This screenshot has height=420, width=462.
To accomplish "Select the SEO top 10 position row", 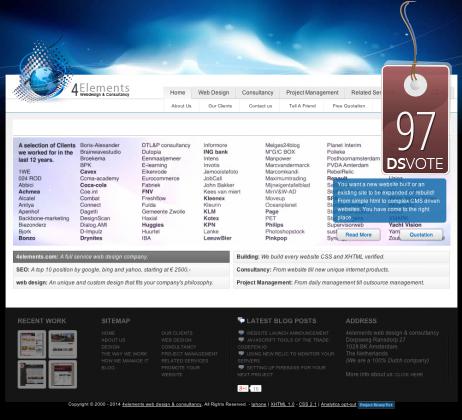I will 121,270.
